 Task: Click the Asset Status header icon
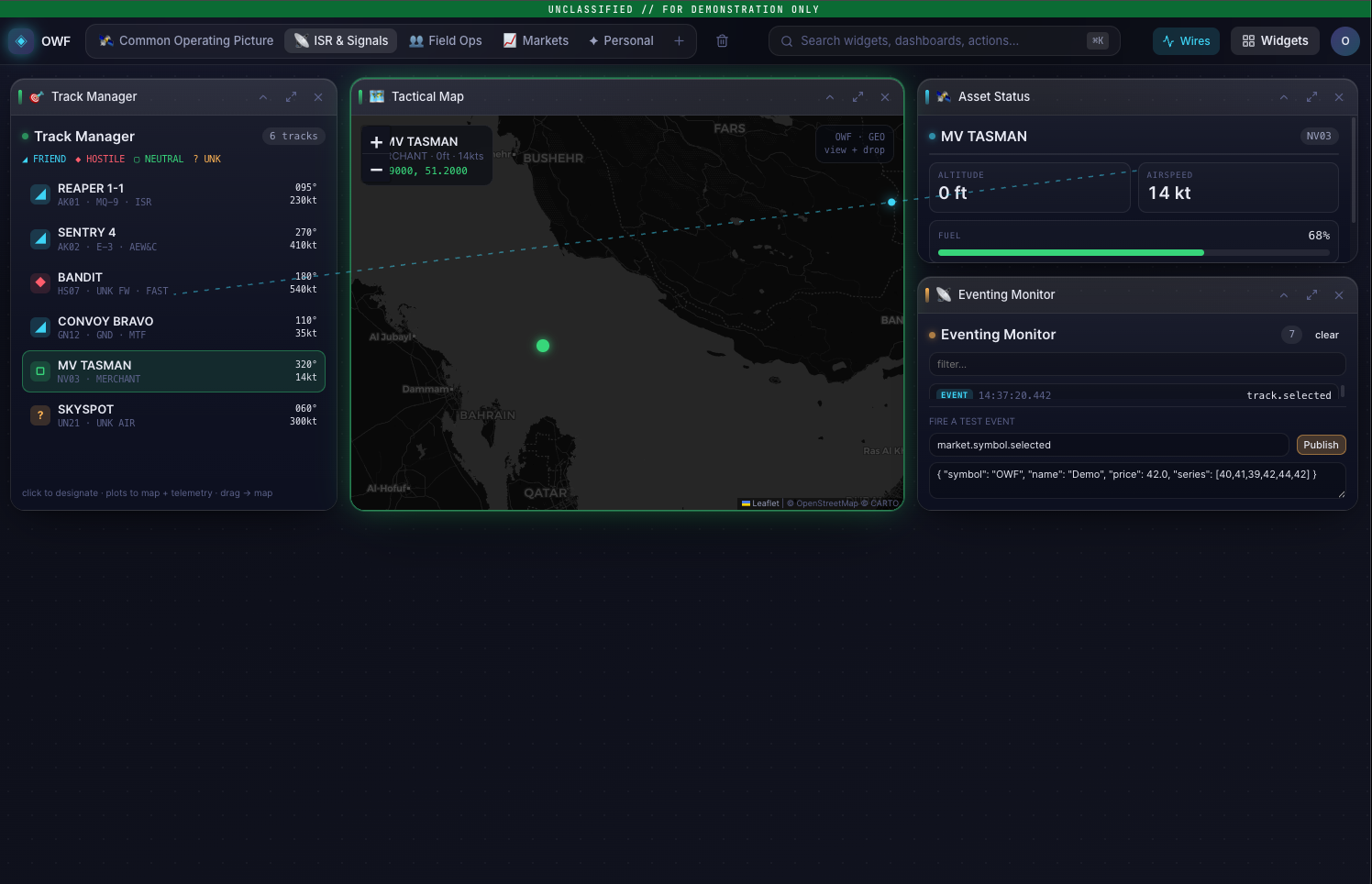944,96
